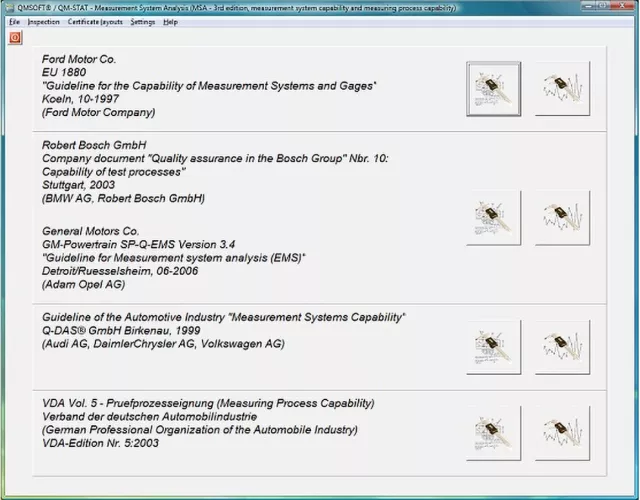Screen dimensions: 640x500
Task: Click "Quality assurance in the Bosch Group" line
Action: point(215,159)
